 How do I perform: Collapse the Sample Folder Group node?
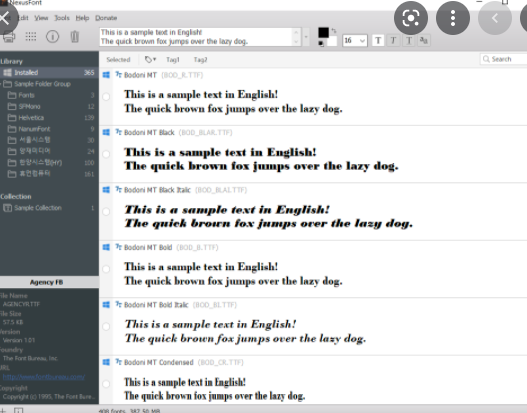tap(1, 84)
